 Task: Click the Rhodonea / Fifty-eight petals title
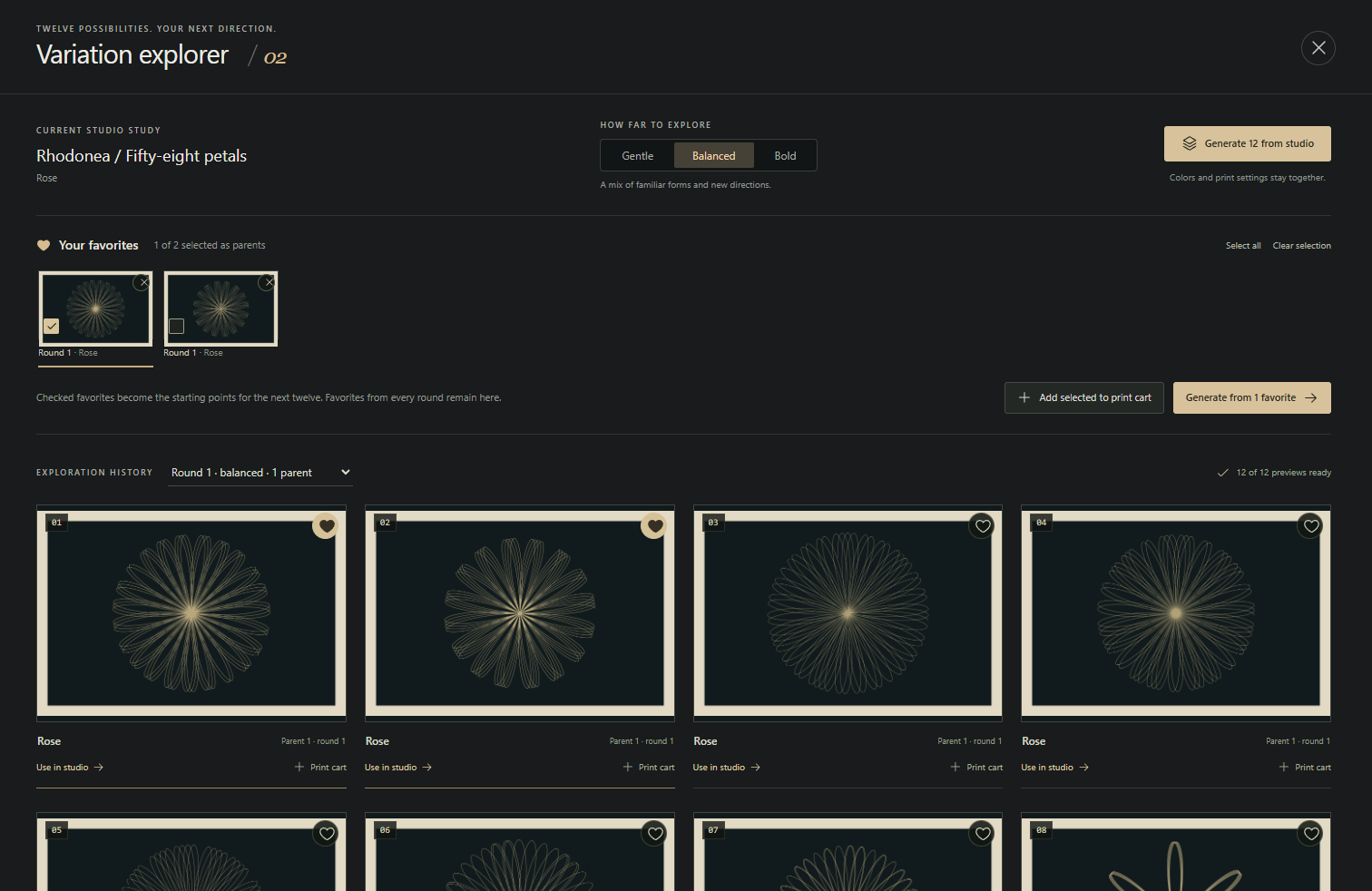point(142,156)
